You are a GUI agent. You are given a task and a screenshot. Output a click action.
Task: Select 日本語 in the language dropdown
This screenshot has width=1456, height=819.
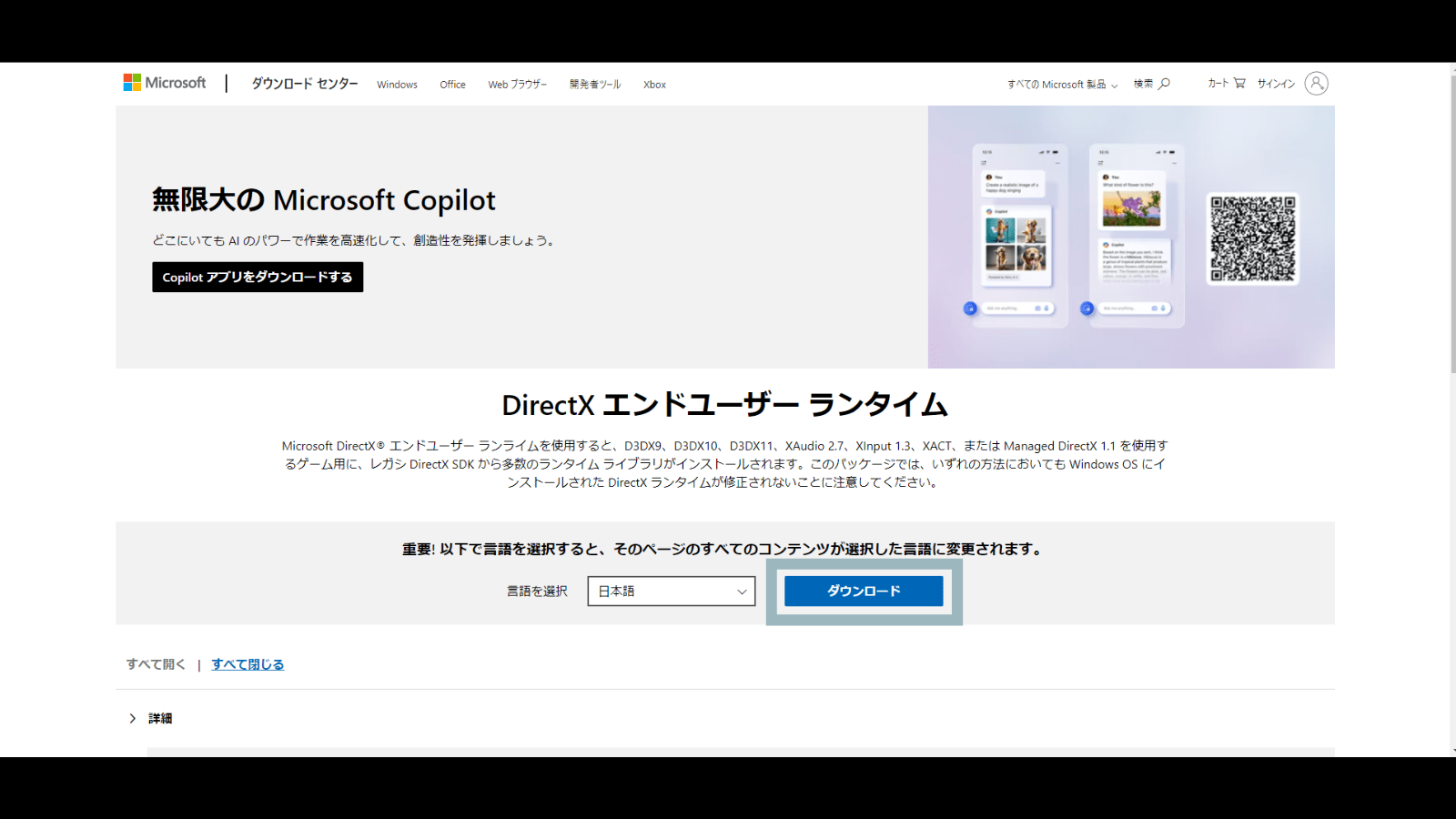pos(671,591)
